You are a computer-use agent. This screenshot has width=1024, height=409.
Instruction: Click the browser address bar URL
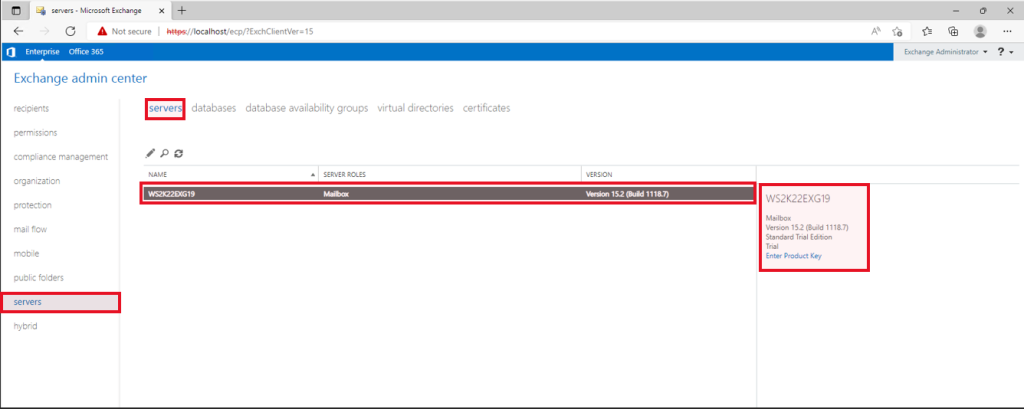pyautogui.click(x=240, y=31)
